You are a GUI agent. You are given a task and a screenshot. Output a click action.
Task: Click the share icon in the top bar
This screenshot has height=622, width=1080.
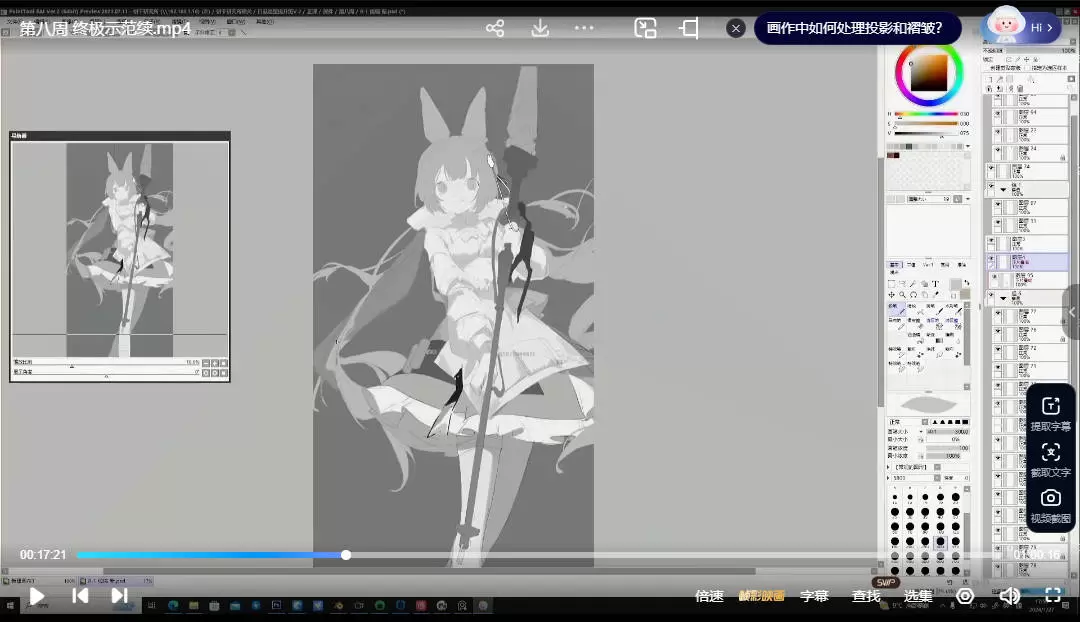point(495,28)
